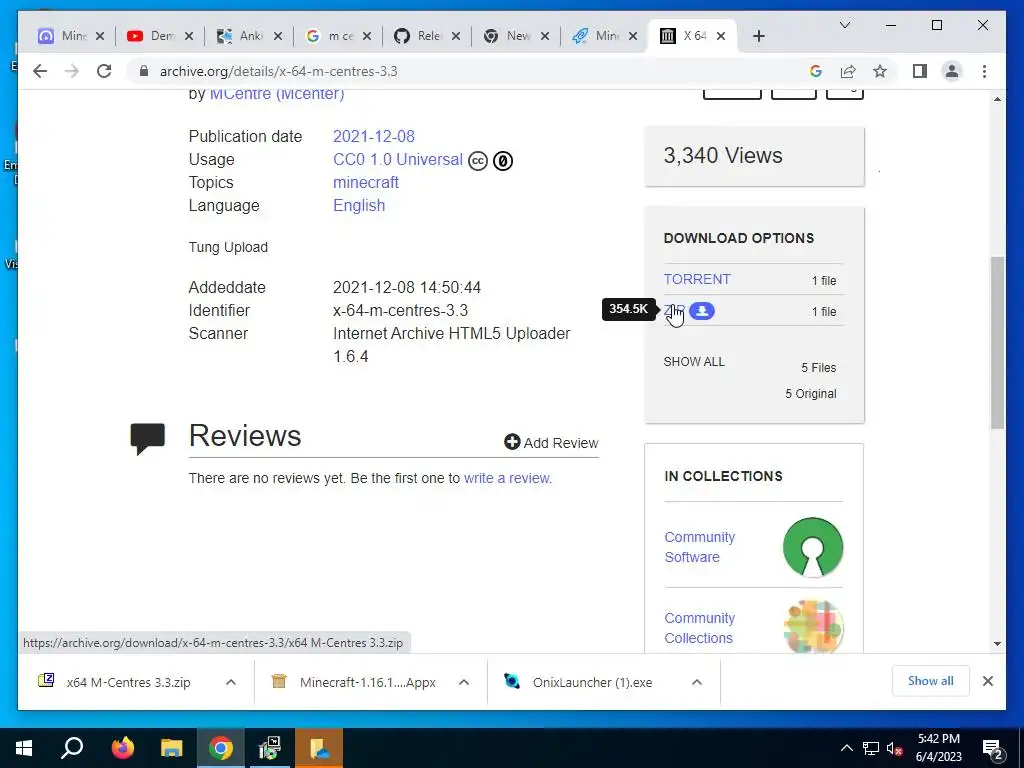The width and height of the screenshot is (1024, 768).
Task: View the site lock info icon
Action: [144, 71]
